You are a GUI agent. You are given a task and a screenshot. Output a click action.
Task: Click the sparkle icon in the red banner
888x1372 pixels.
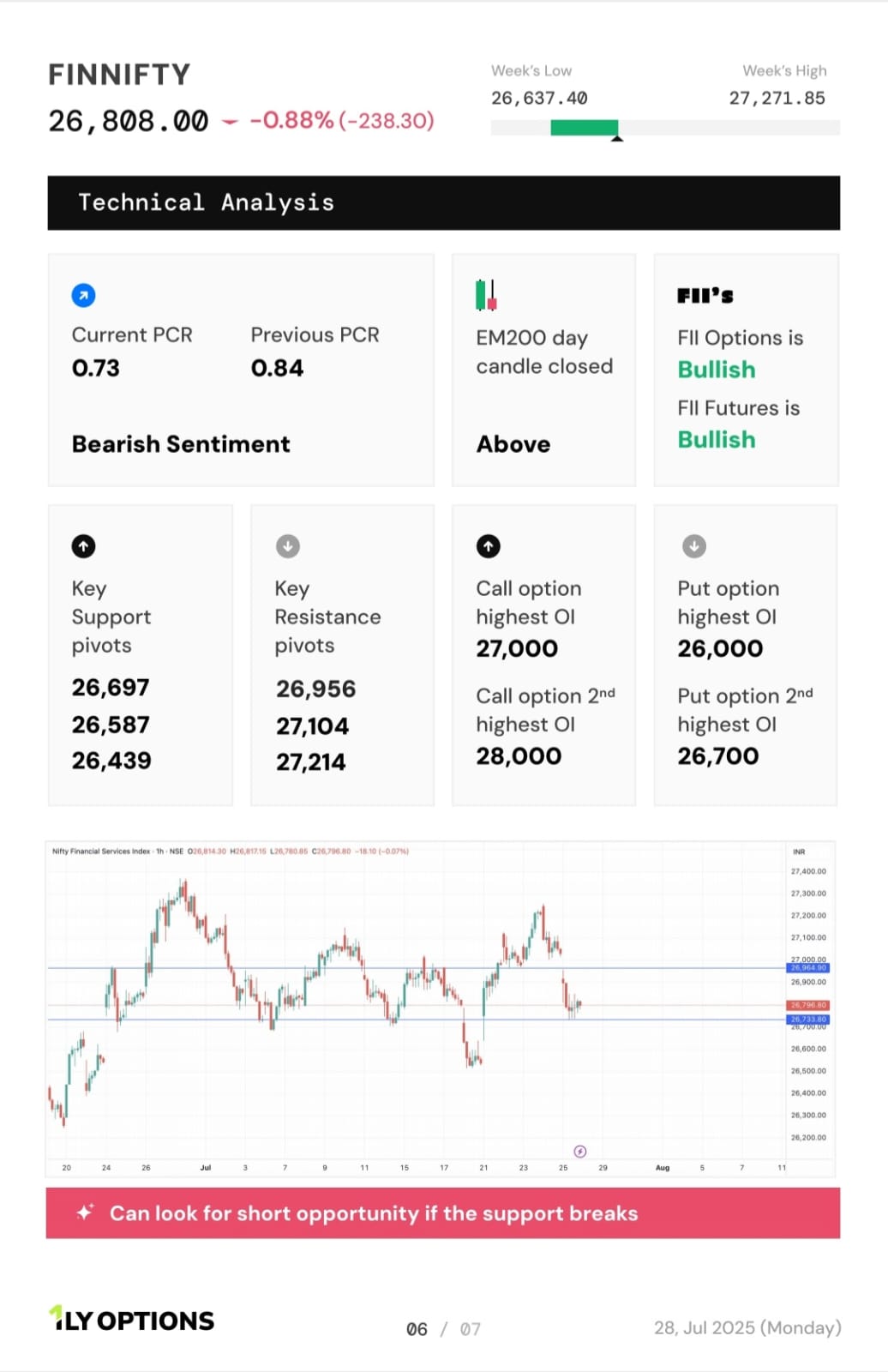click(x=85, y=1213)
